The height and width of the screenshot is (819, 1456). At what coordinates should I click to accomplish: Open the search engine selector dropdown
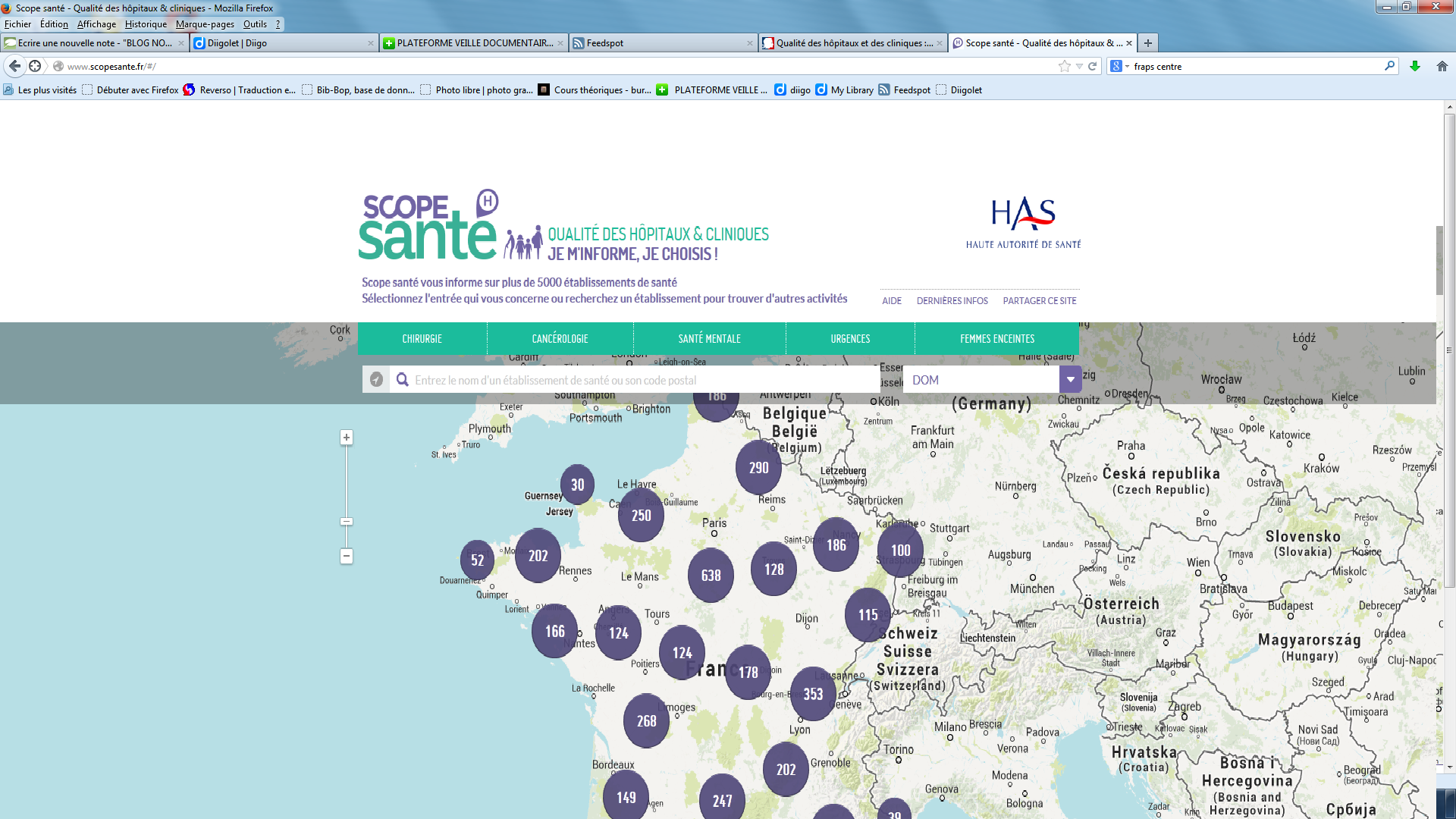pos(1119,66)
